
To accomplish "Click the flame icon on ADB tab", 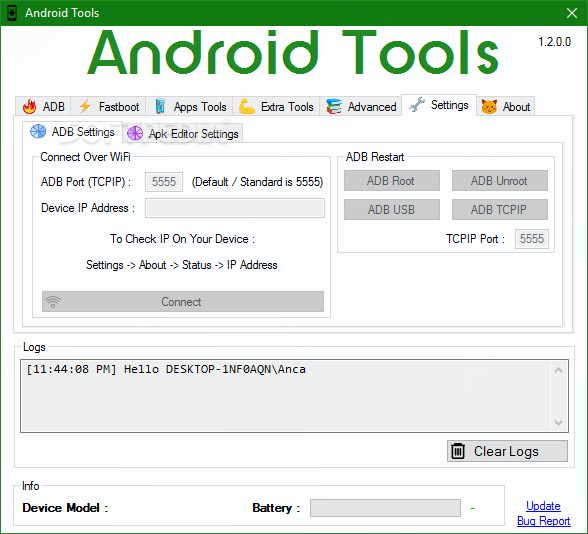I will (30, 106).
